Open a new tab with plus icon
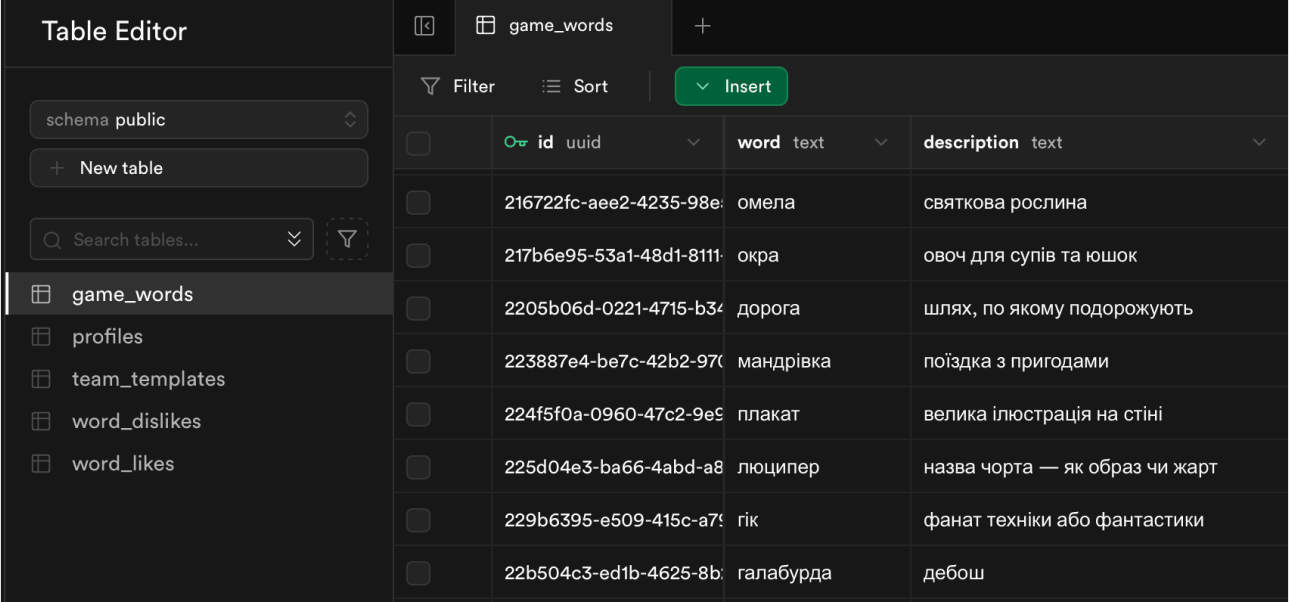 (x=702, y=27)
